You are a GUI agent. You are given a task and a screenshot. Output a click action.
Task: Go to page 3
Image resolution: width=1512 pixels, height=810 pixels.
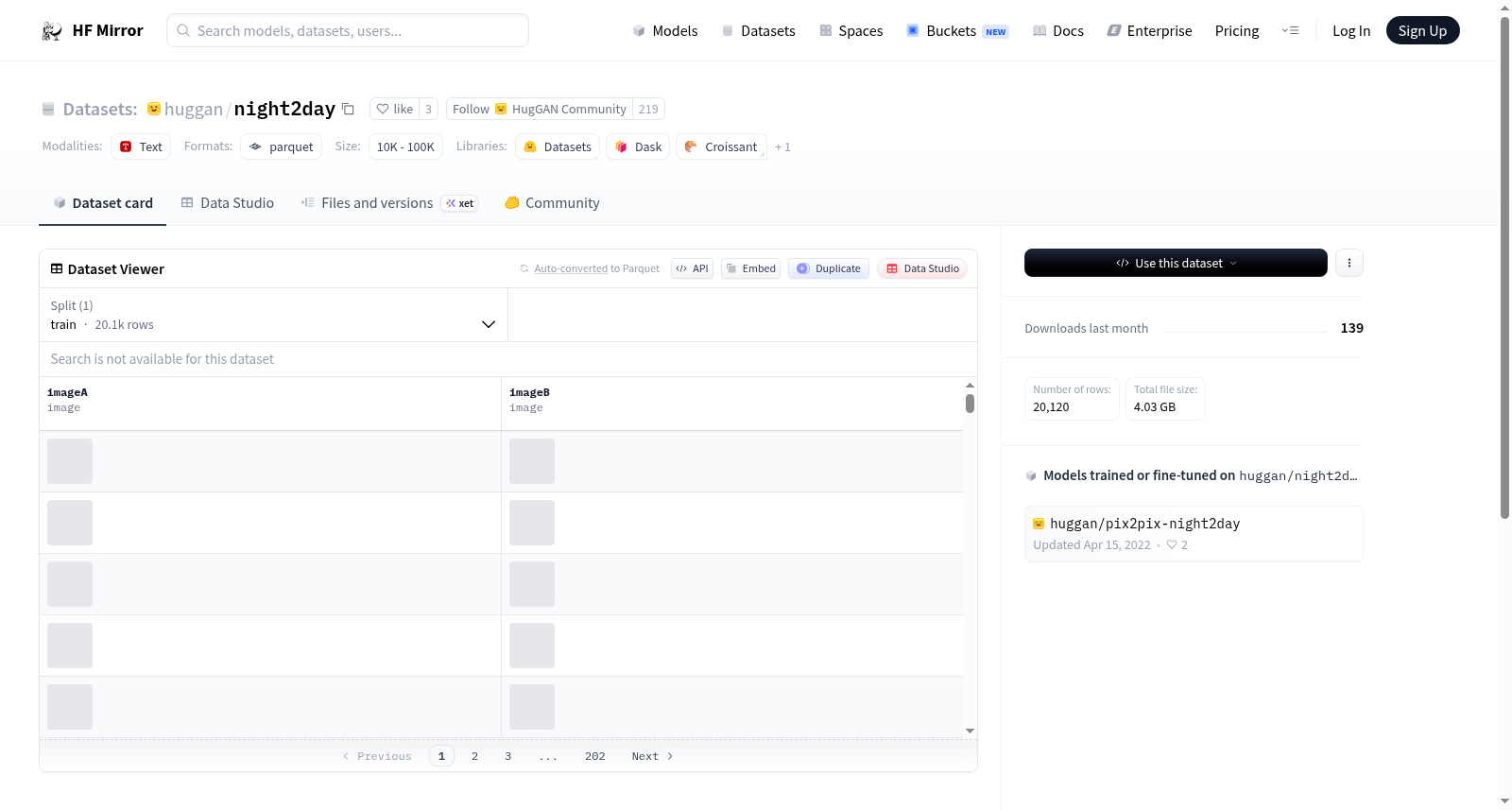pos(507,756)
